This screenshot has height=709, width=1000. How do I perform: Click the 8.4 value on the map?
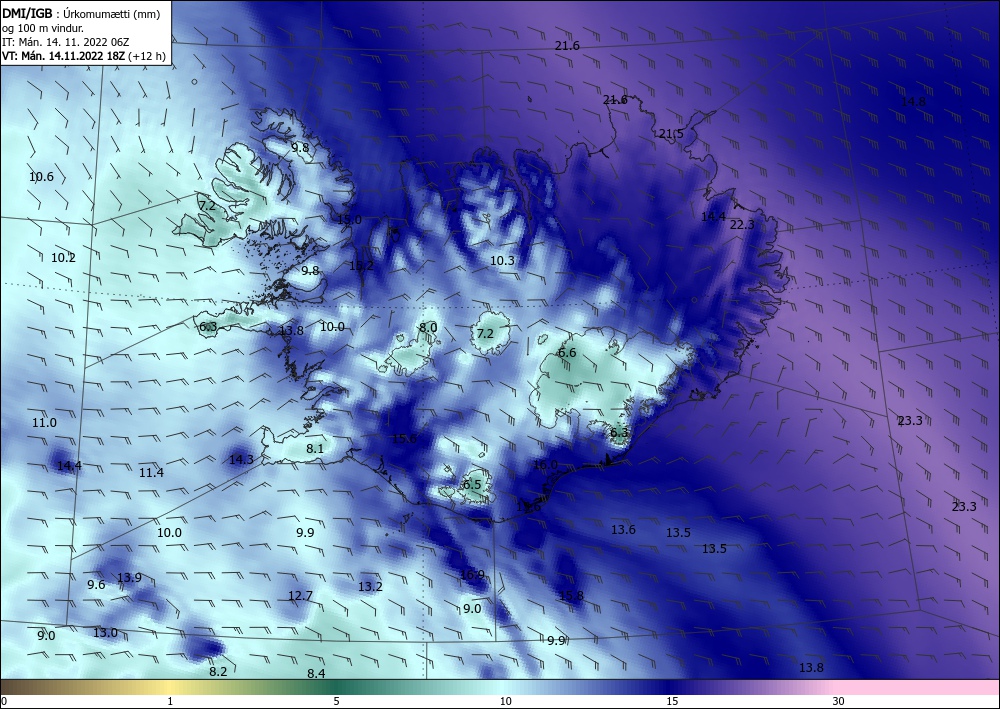[x=316, y=673]
